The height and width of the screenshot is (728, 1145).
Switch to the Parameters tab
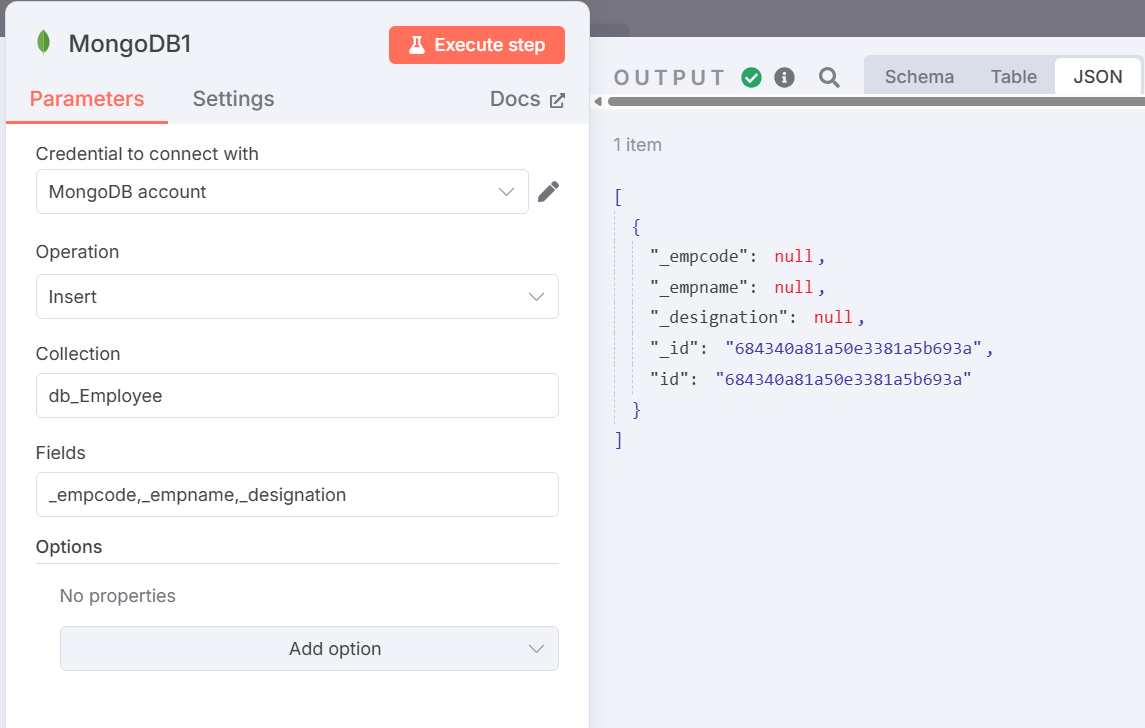pos(87,99)
